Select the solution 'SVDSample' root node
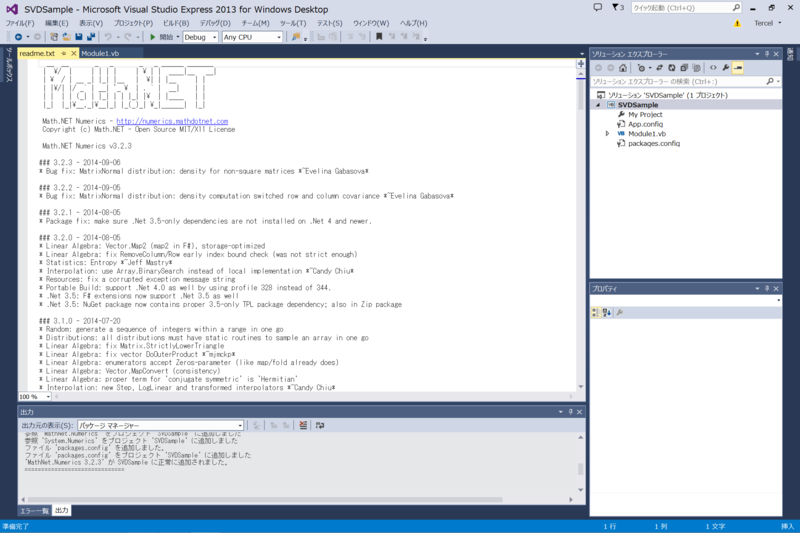The image size is (800, 533). click(x=667, y=95)
